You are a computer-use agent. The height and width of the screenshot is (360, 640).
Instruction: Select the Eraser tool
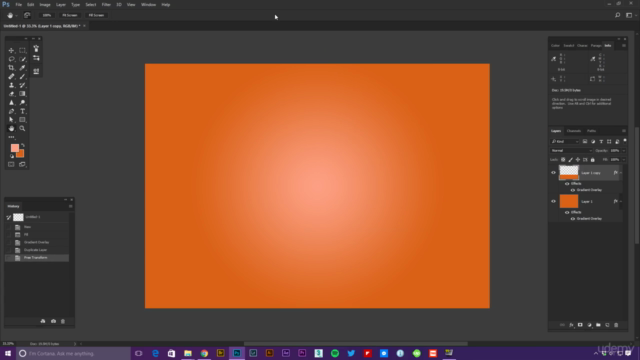click(x=11, y=94)
